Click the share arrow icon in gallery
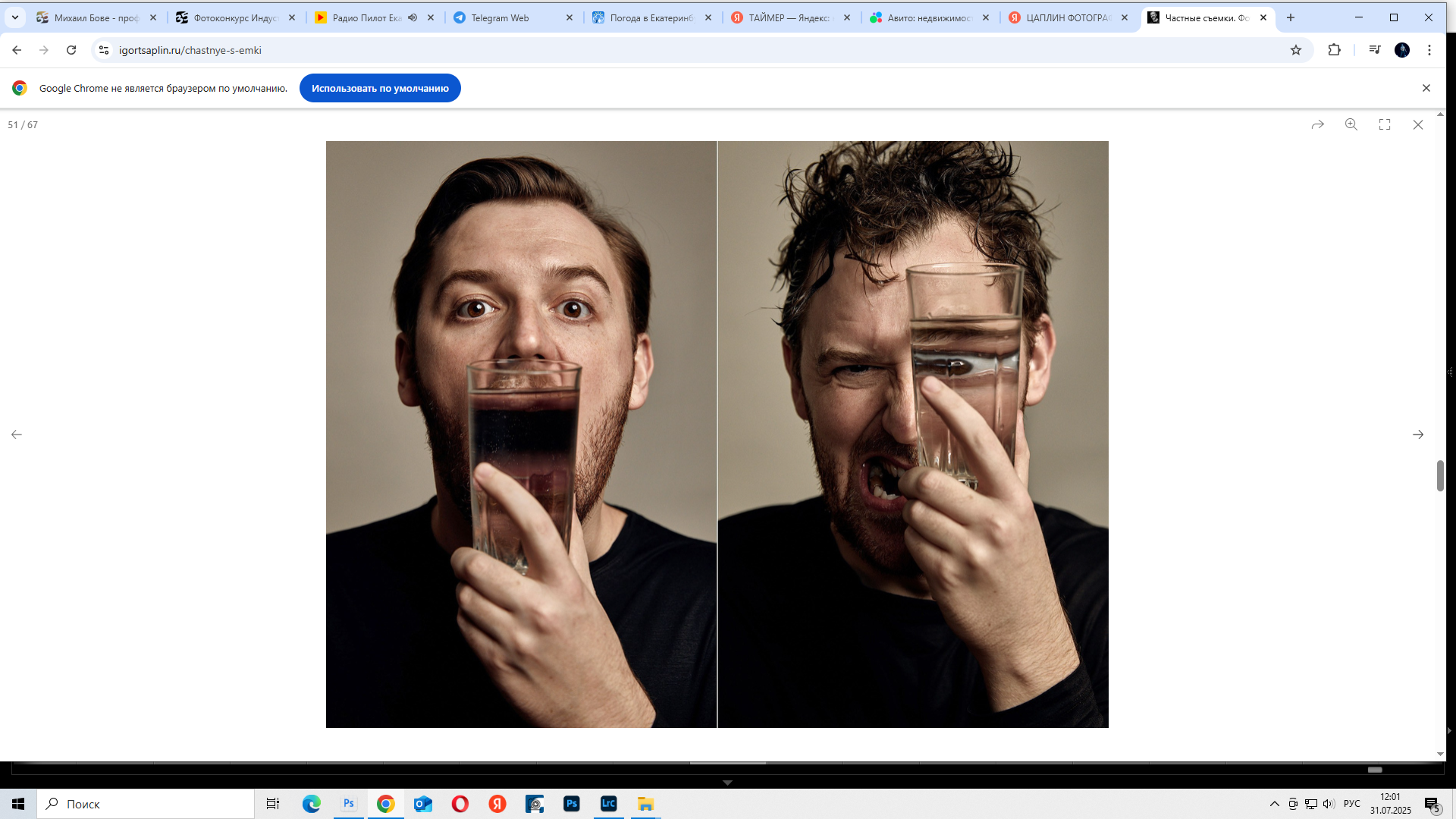 [x=1318, y=124]
